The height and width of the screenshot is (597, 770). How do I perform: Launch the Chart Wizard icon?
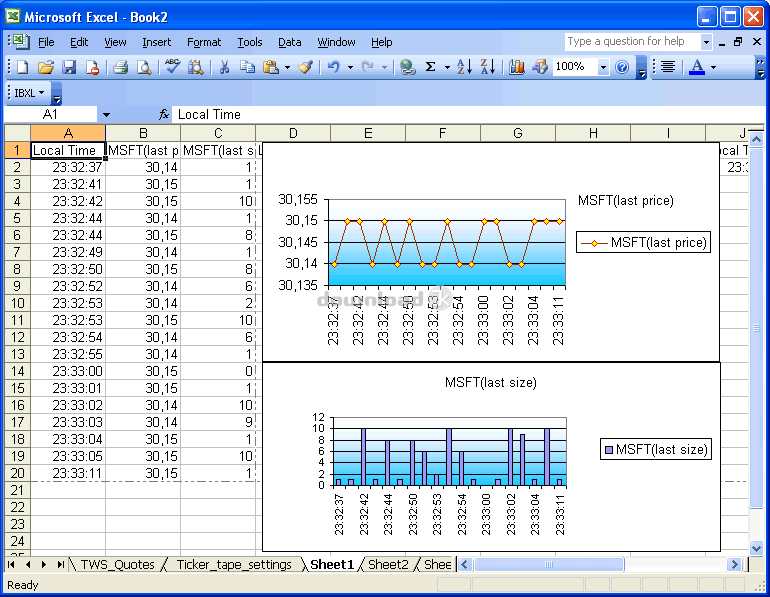[516, 67]
